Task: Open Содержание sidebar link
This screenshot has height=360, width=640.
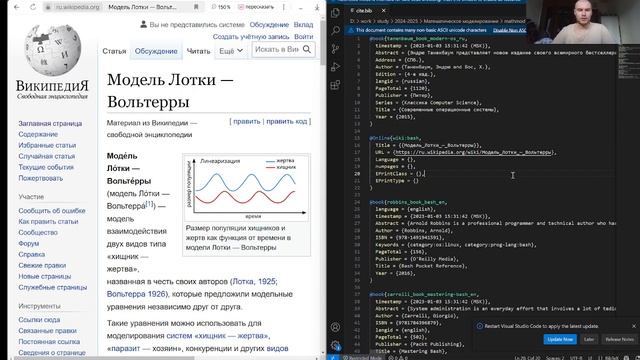Action: pyautogui.click(x=38, y=134)
